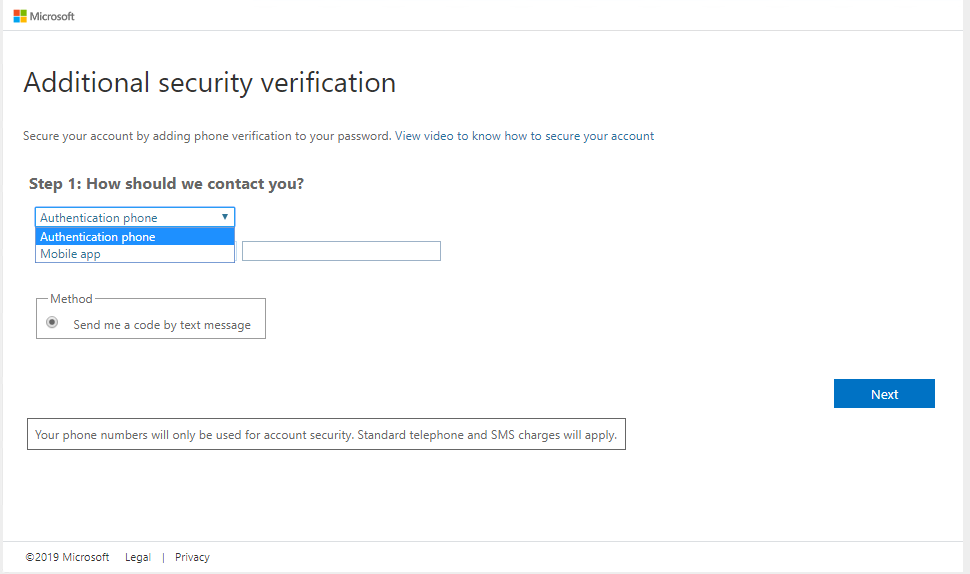Open View video to secure your account link
This screenshot has height=574, width=970.
[x=524, y=136]
